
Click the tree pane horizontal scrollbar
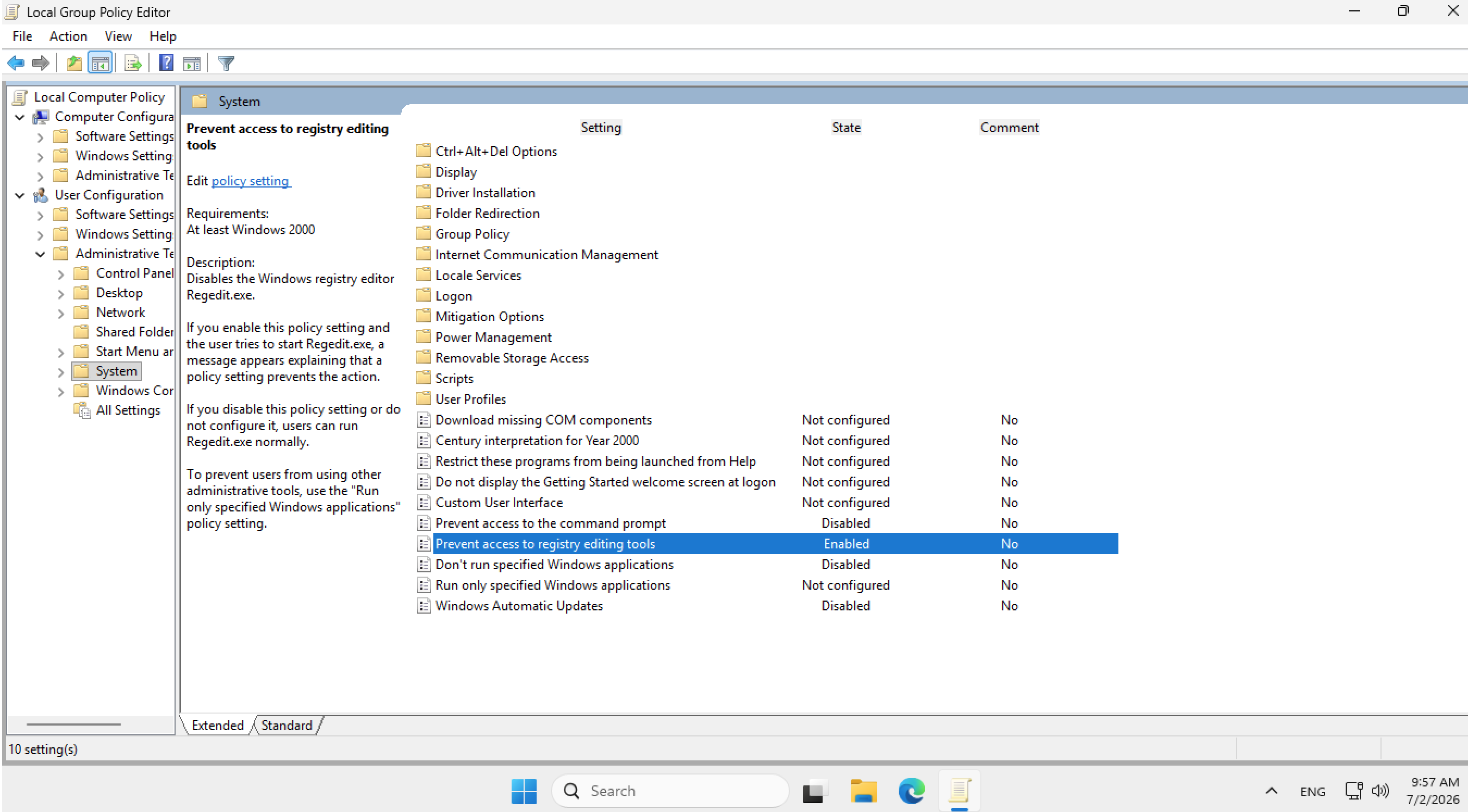[73, 724]
